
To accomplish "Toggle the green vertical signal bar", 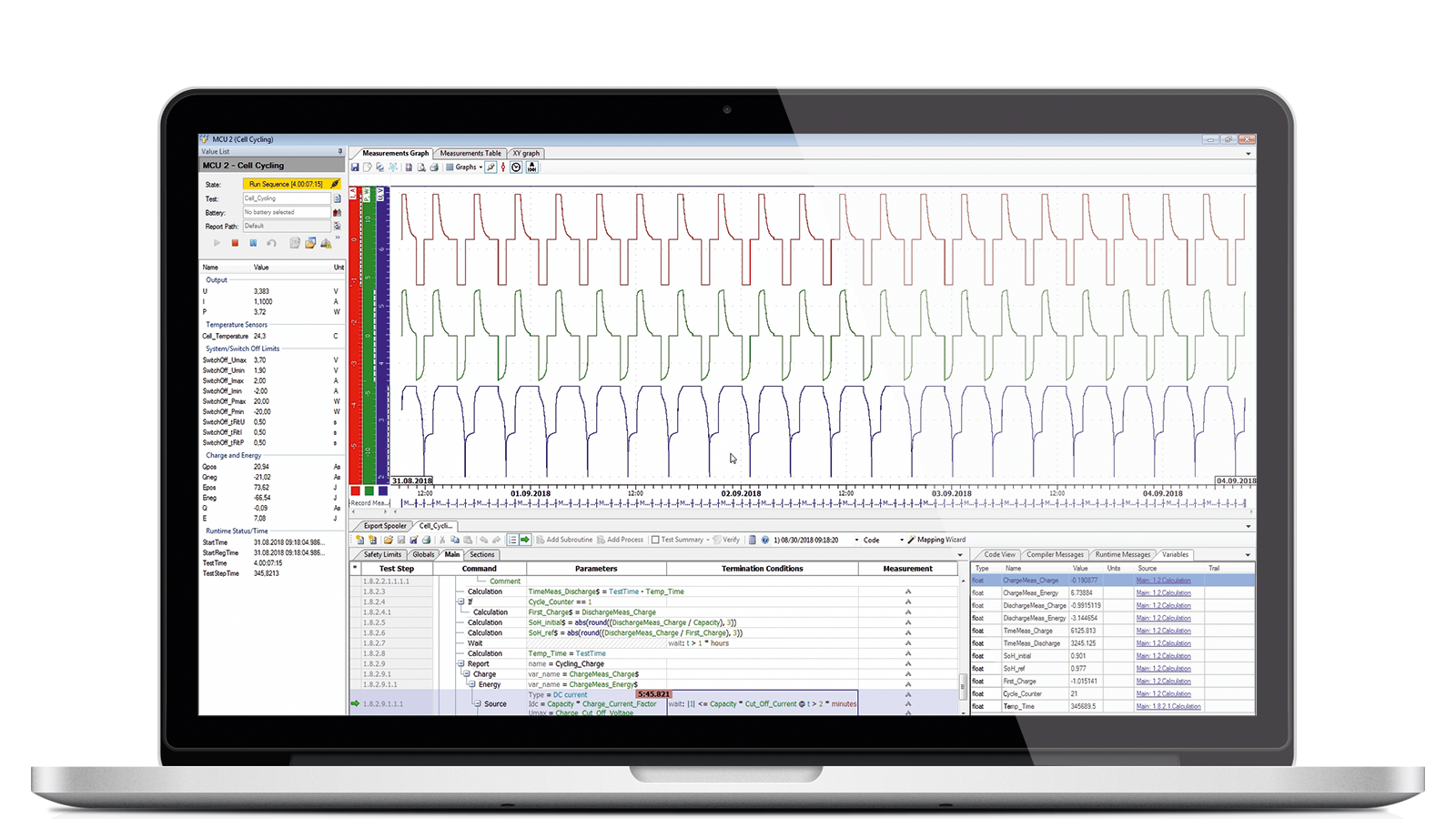I will [x=369, y=337].
